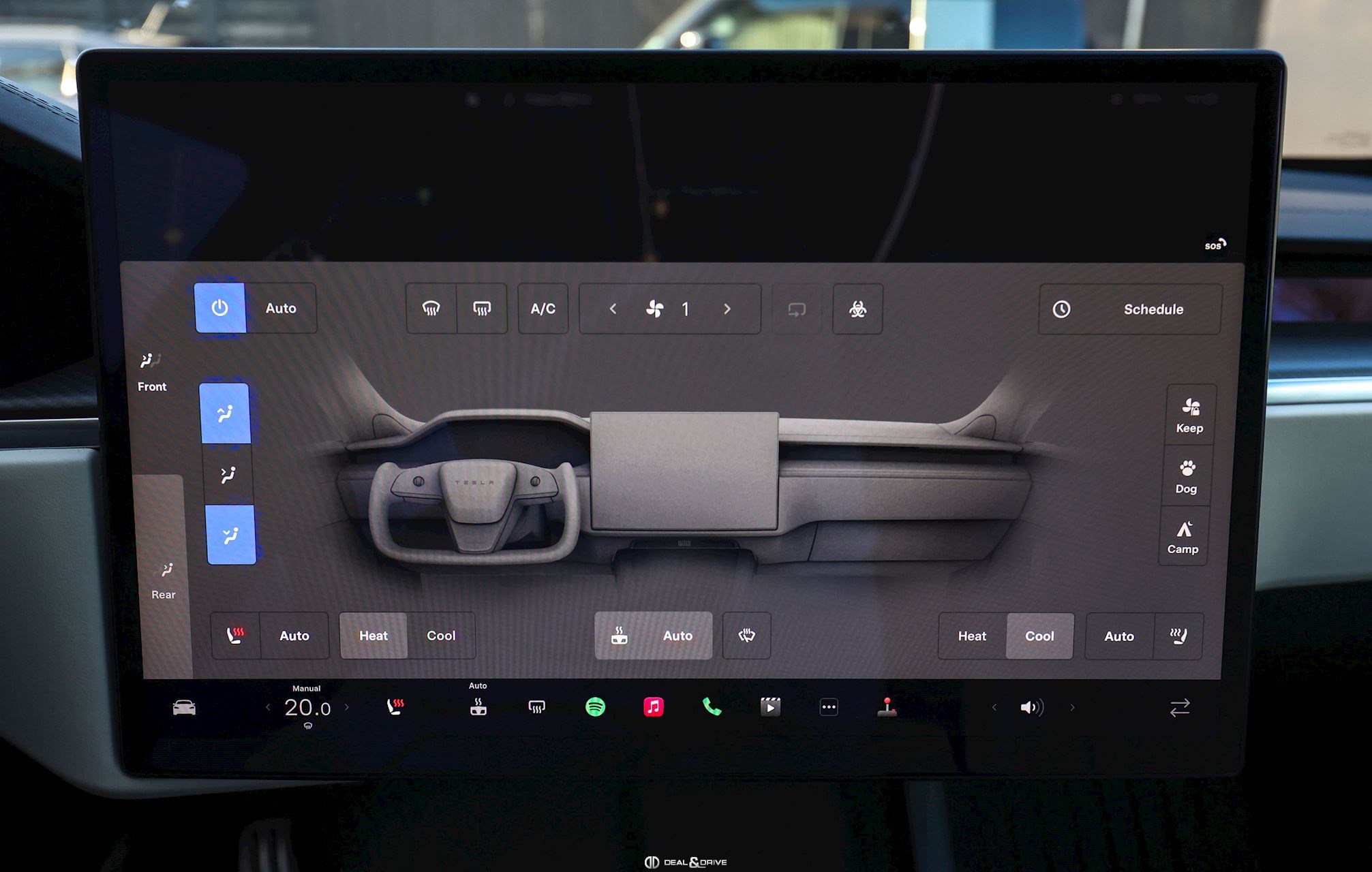Enable Keep climate mode

1189,415
